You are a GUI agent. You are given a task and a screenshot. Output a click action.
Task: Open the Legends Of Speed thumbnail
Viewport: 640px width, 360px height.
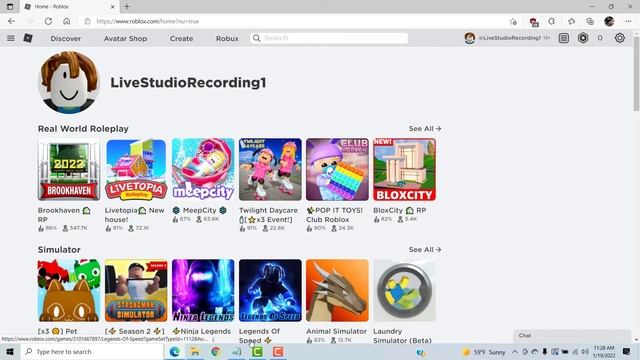pos(270,290)
